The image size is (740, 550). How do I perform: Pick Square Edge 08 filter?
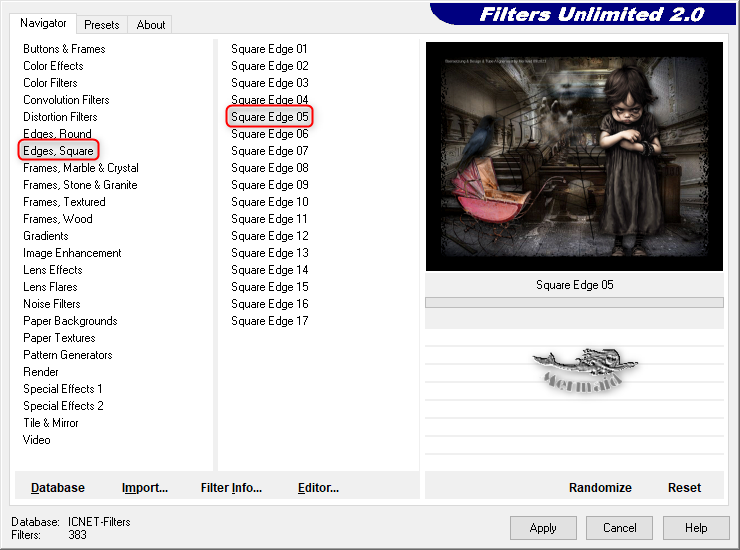coord(270,168)
